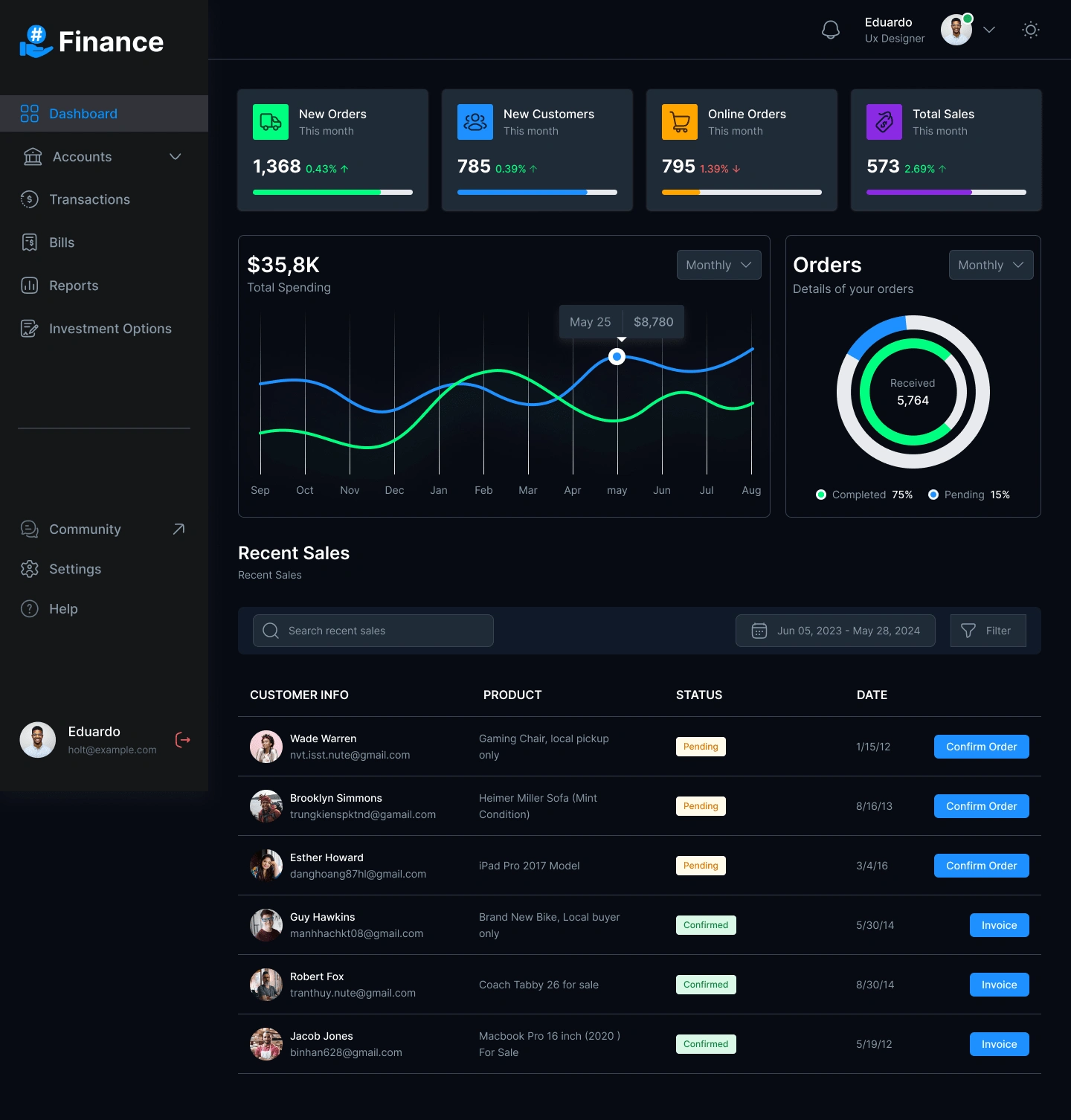Click Eduardo's profile avatar in the header
This screenshot has height=1120, width=1071.
tap(956, 30)
